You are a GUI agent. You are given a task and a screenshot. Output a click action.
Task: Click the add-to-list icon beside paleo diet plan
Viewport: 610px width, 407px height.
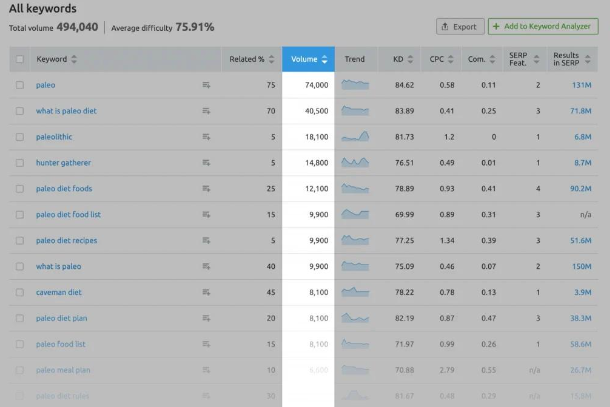[206, 318]
